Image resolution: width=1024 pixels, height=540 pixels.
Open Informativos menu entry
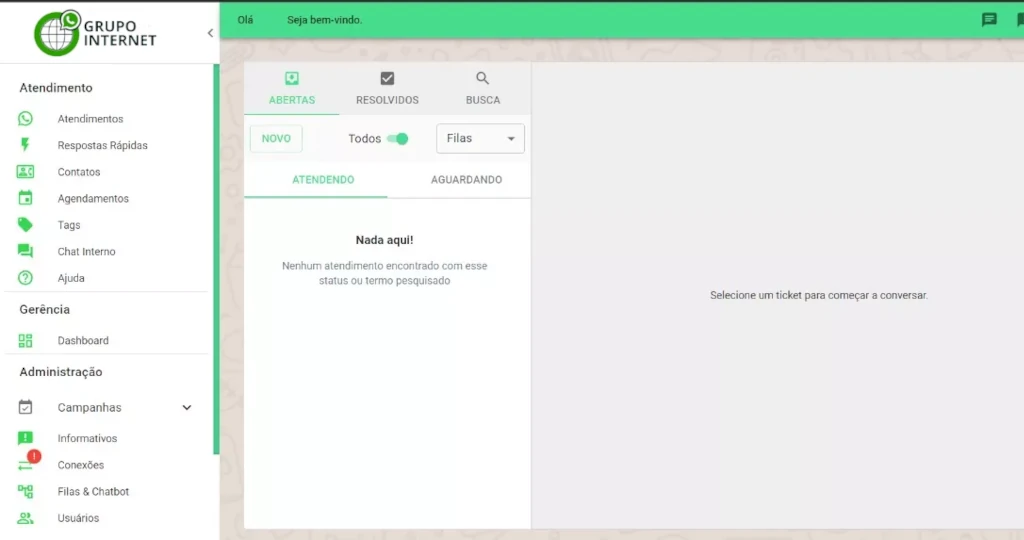pyautogui.click(x=87, y=438)
